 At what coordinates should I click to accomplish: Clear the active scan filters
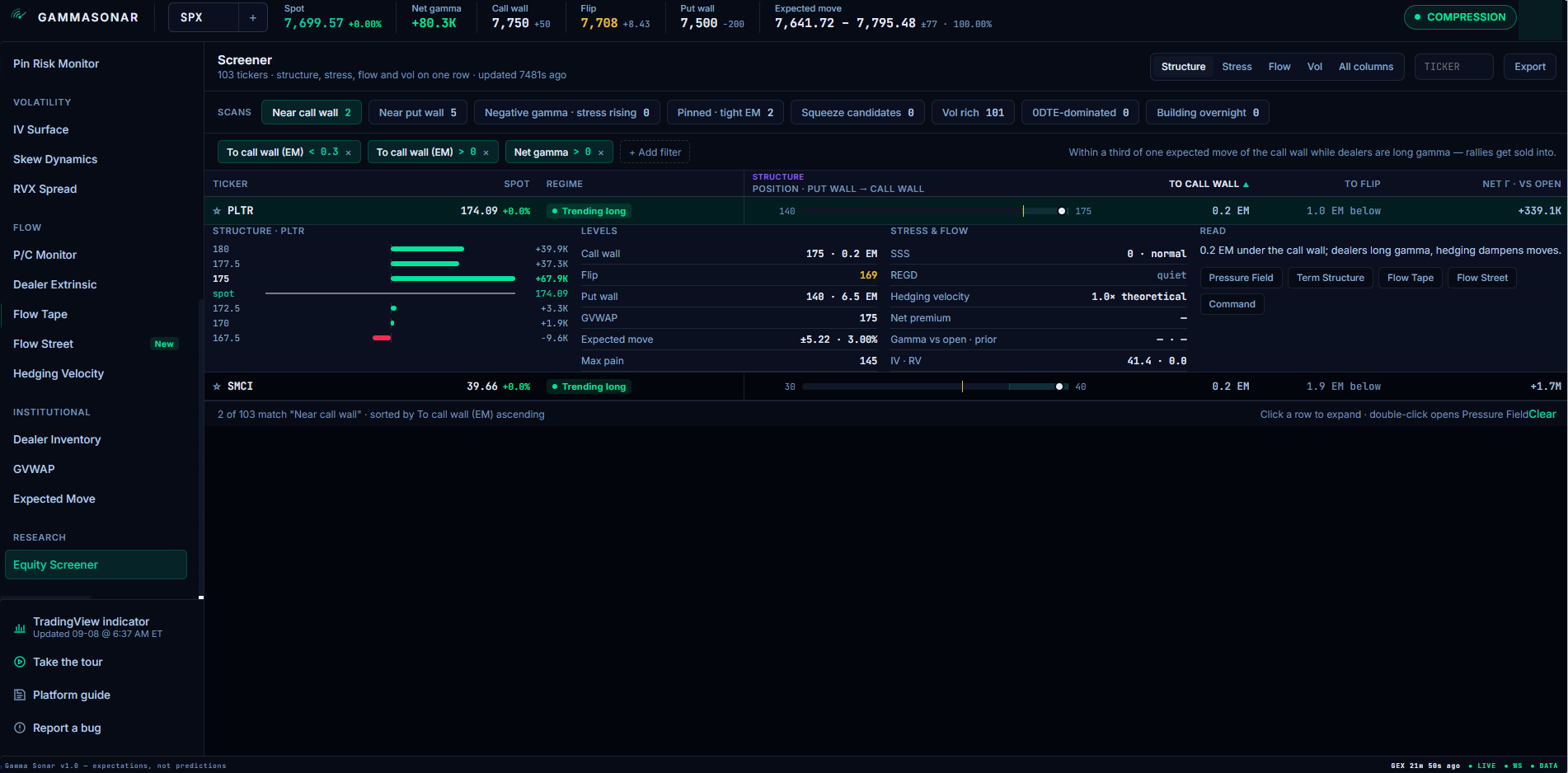click(x=1542, y=415)
